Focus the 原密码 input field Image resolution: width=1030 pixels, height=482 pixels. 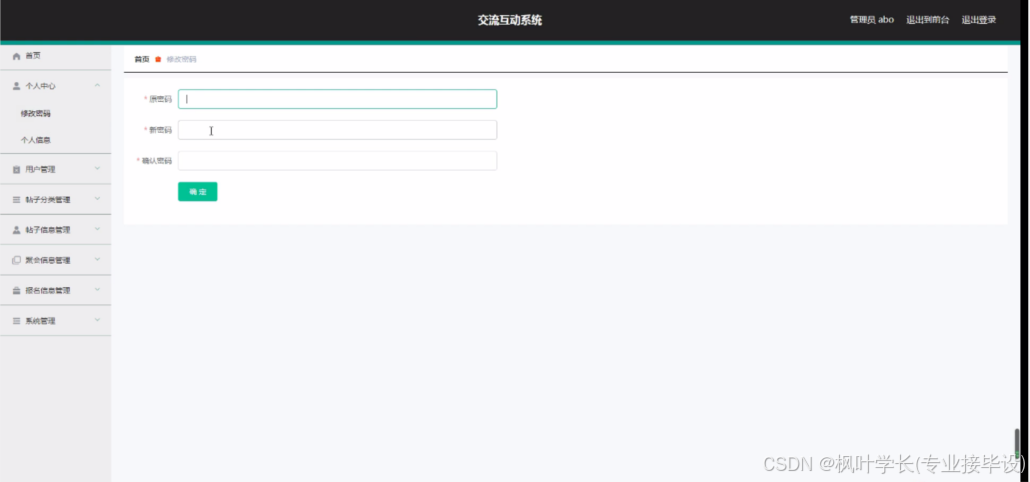(338, 99)
